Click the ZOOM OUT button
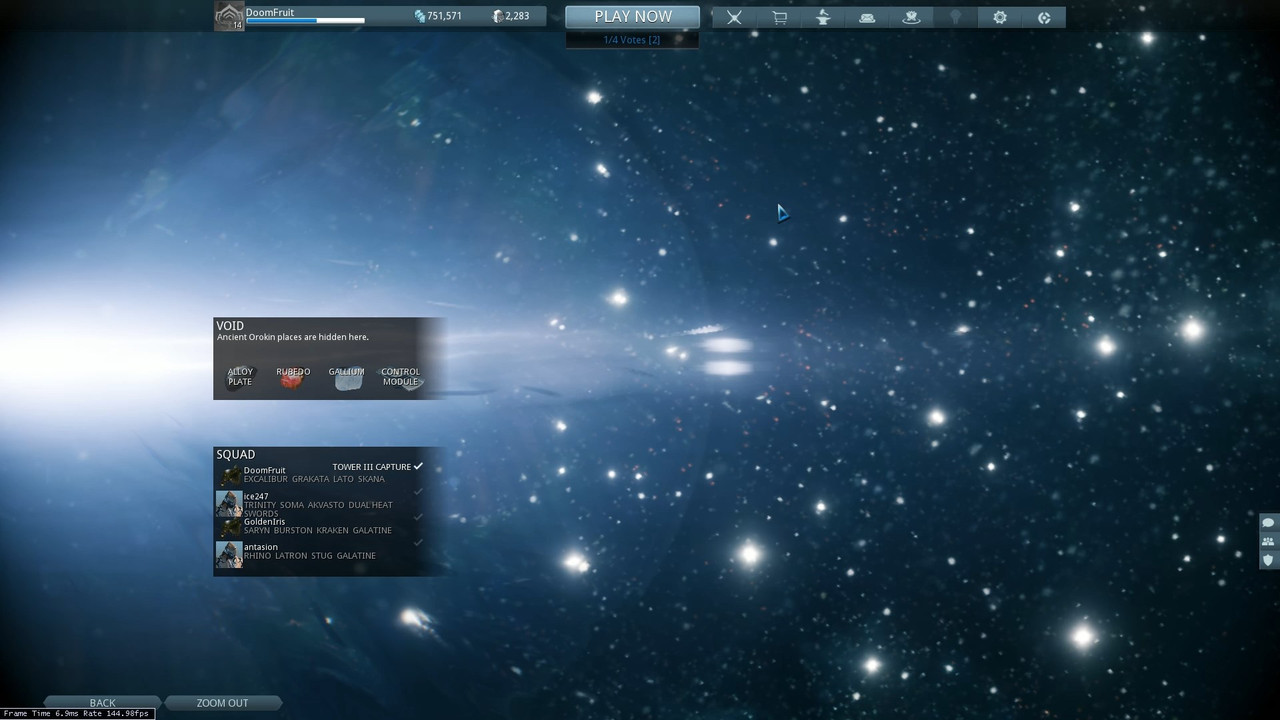1280x720 pixels. coord(223,702)
